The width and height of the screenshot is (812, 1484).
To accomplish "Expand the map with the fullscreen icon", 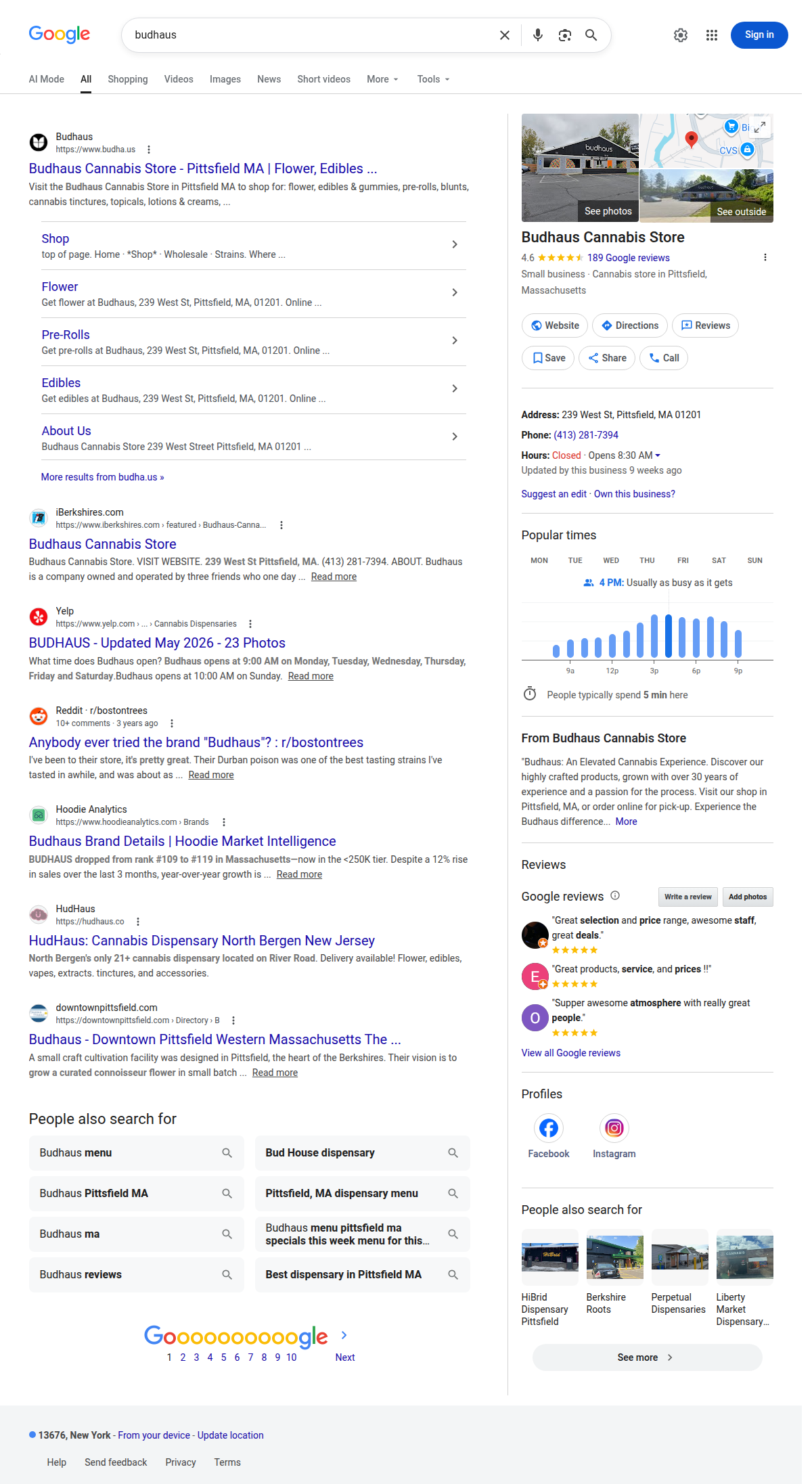I will 760,127.
